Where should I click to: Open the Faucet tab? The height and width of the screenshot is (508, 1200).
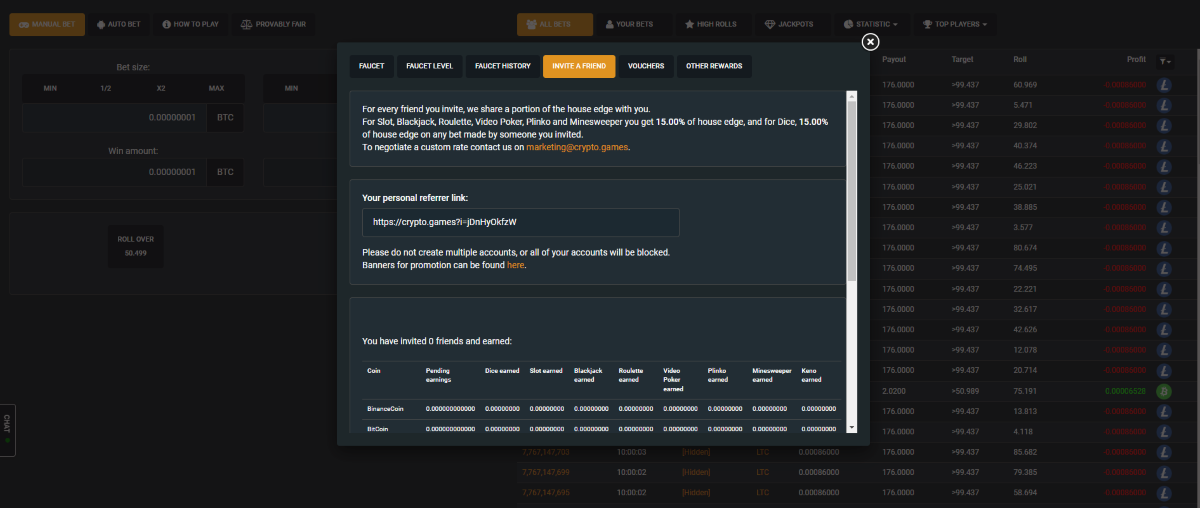371,66
